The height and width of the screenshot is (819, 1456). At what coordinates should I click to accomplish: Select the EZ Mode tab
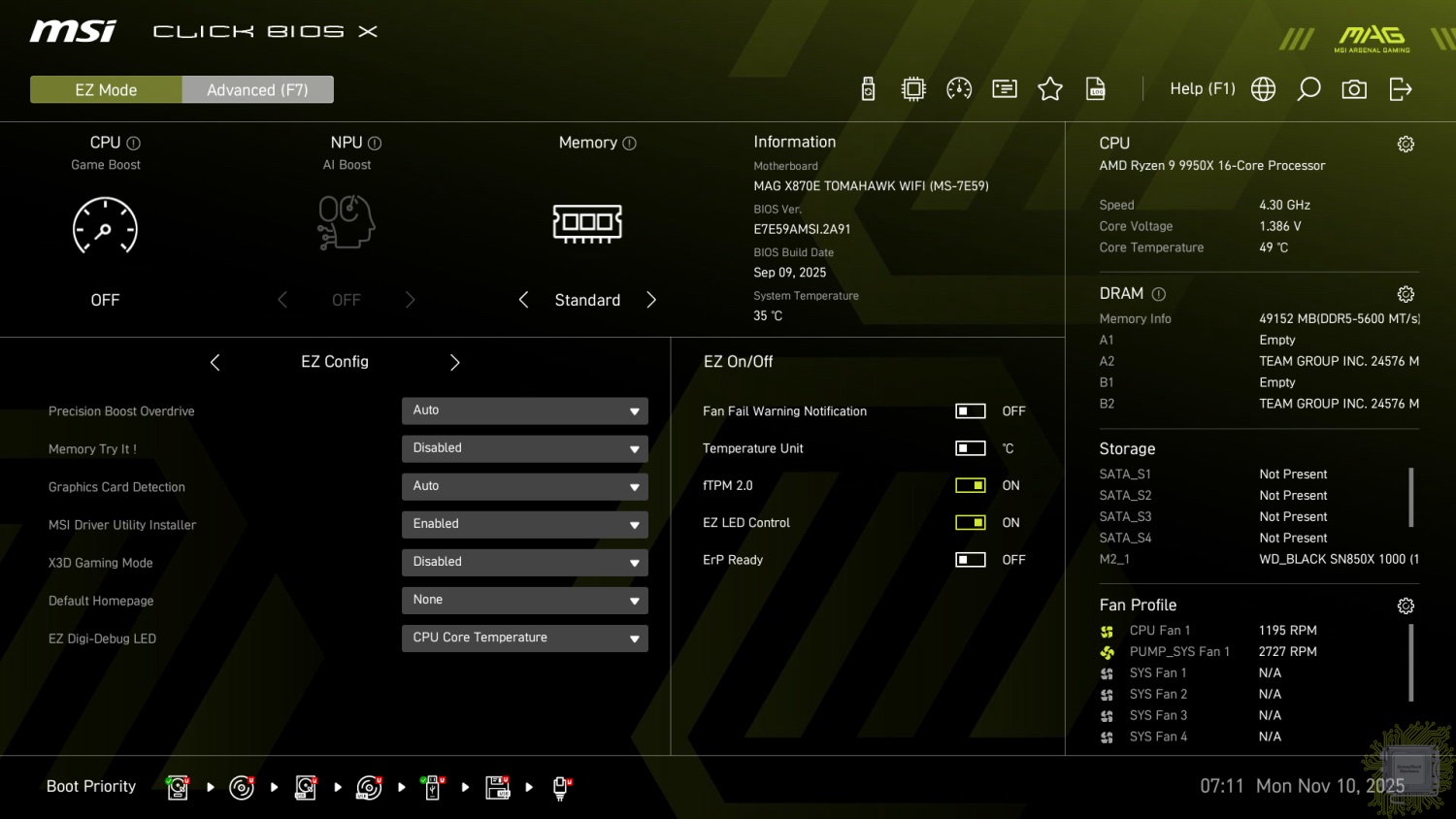tap(106, 89)
